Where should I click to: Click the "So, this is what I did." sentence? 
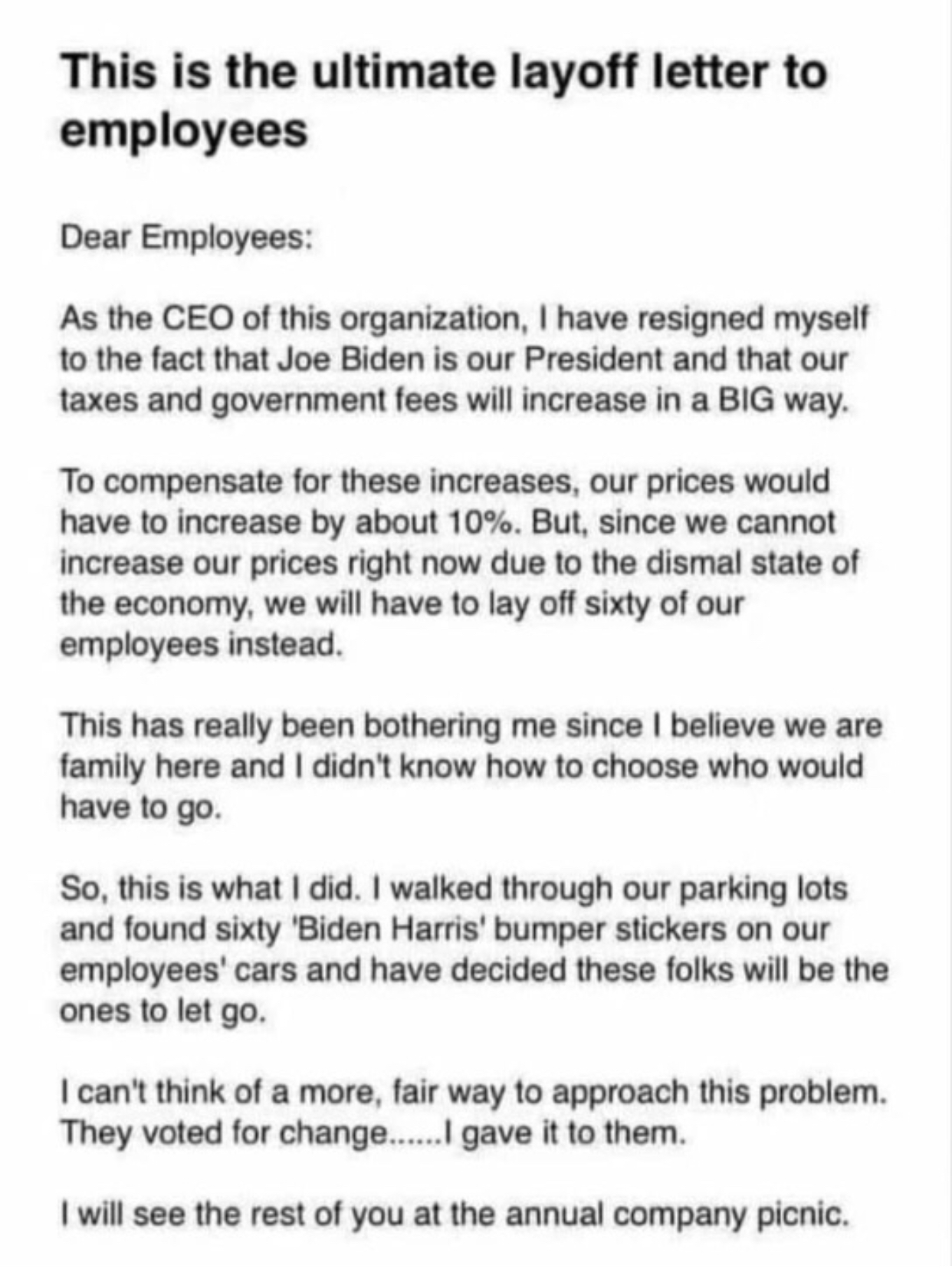[211, 888]
